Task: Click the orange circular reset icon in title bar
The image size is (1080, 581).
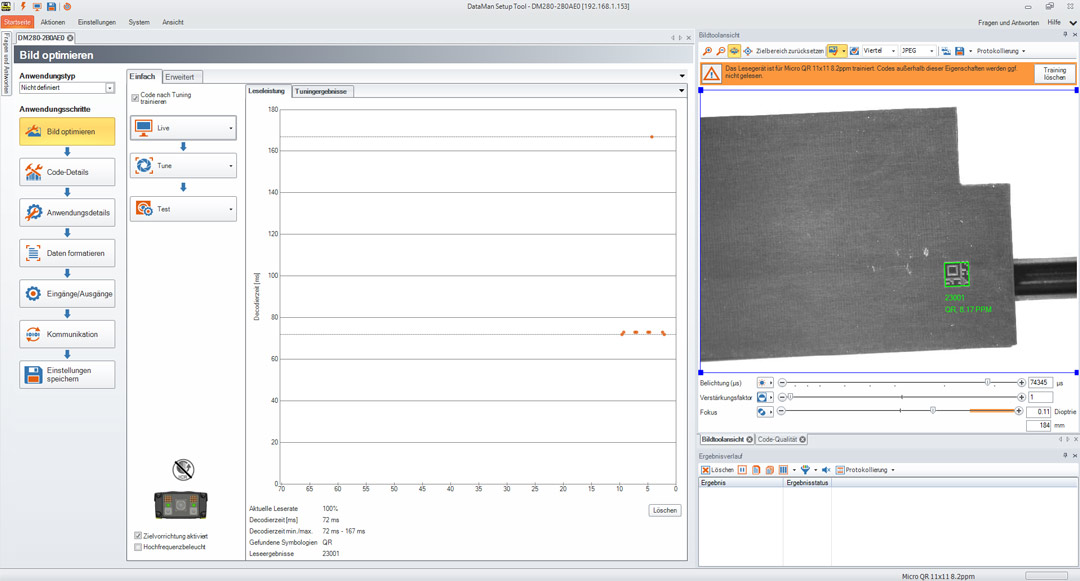Action: click(x=67, y=6)
